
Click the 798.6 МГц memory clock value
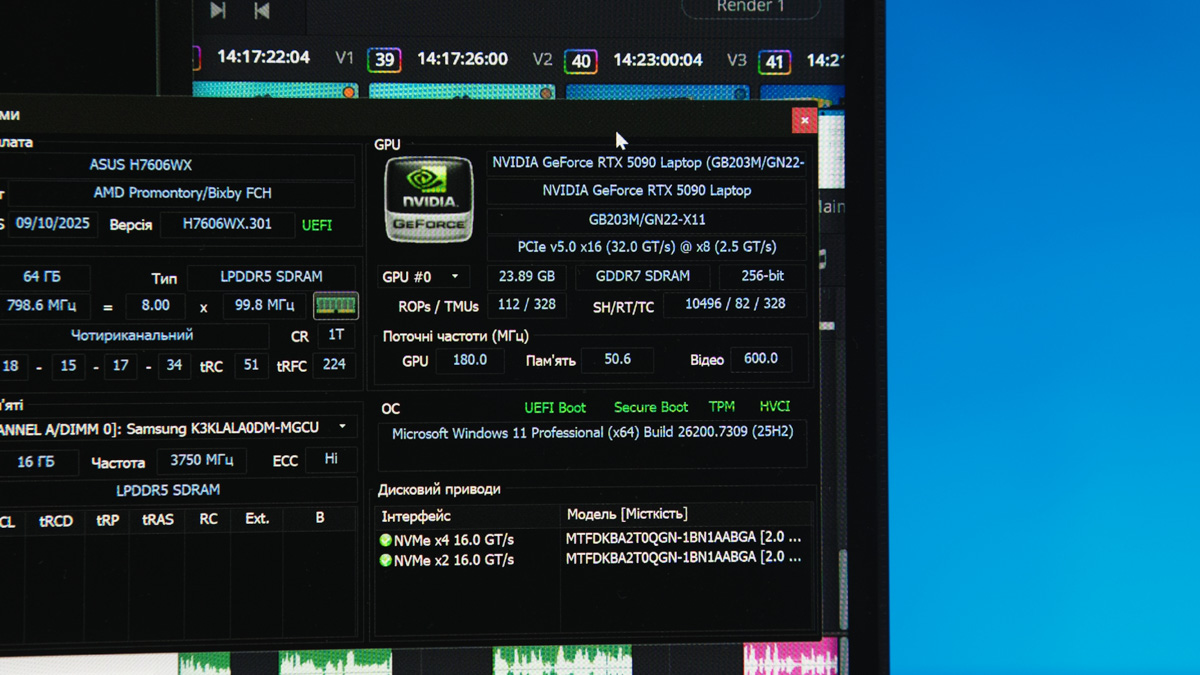pos(44,305)
